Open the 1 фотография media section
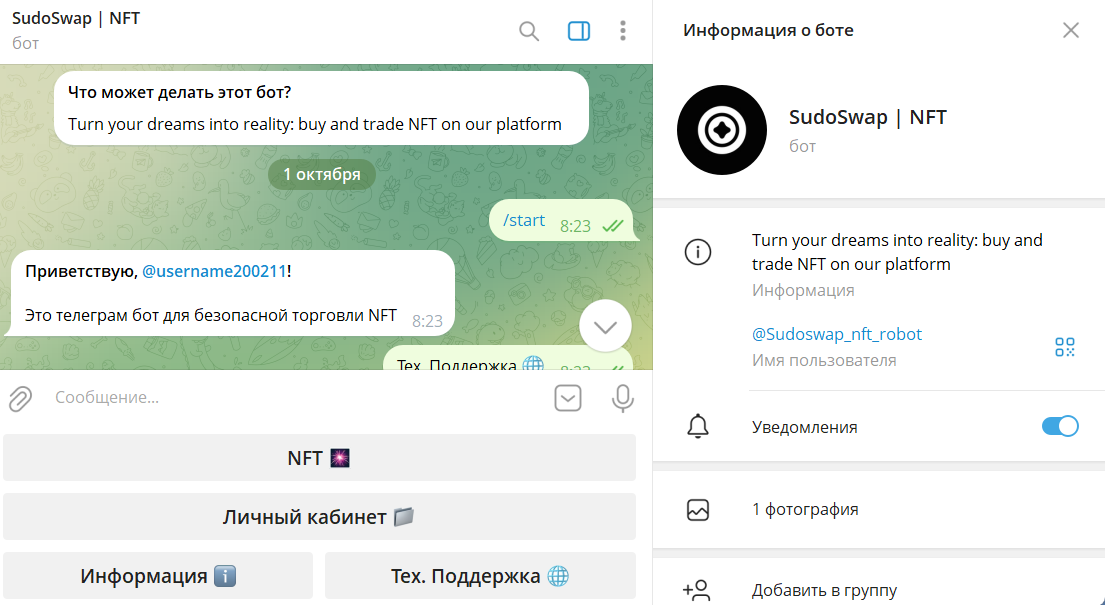 805,509
